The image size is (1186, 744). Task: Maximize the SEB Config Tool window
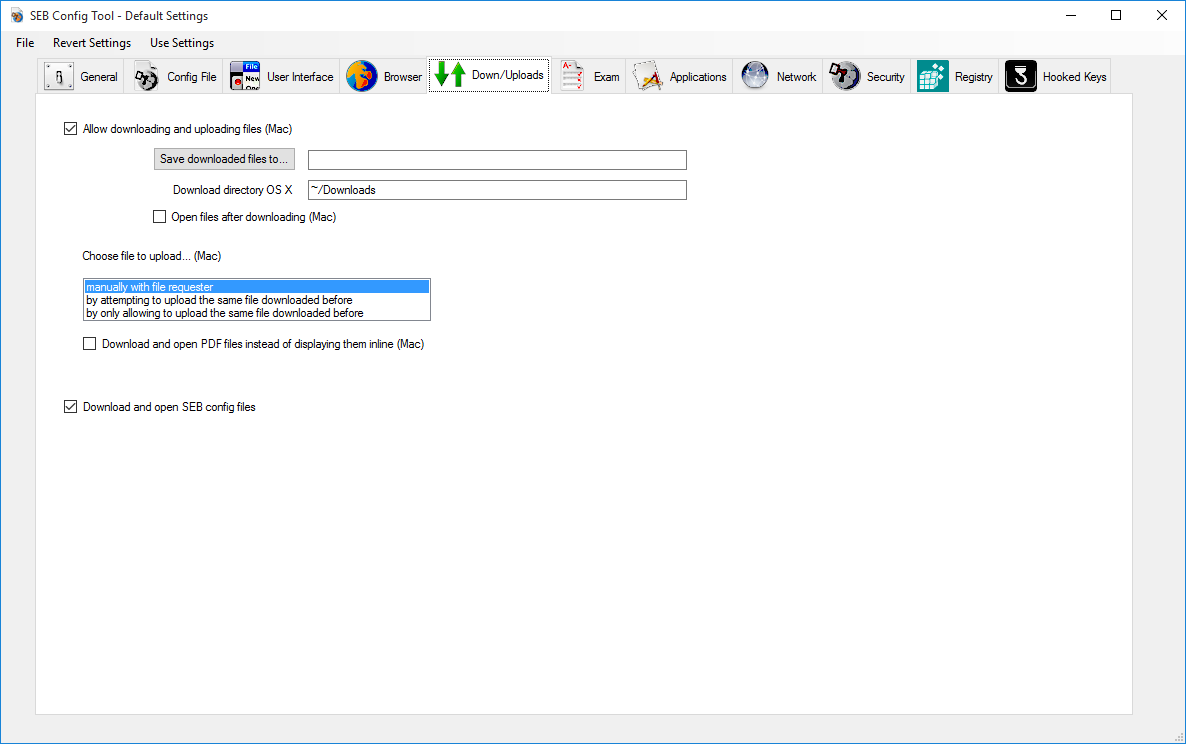[x=1116, y=15]
